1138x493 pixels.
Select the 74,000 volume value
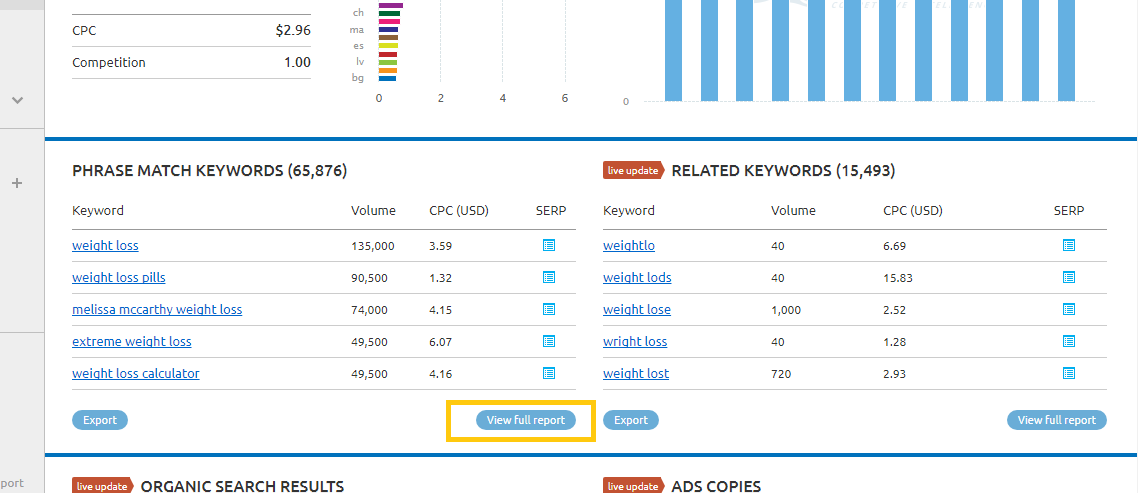tap(369, 310)
